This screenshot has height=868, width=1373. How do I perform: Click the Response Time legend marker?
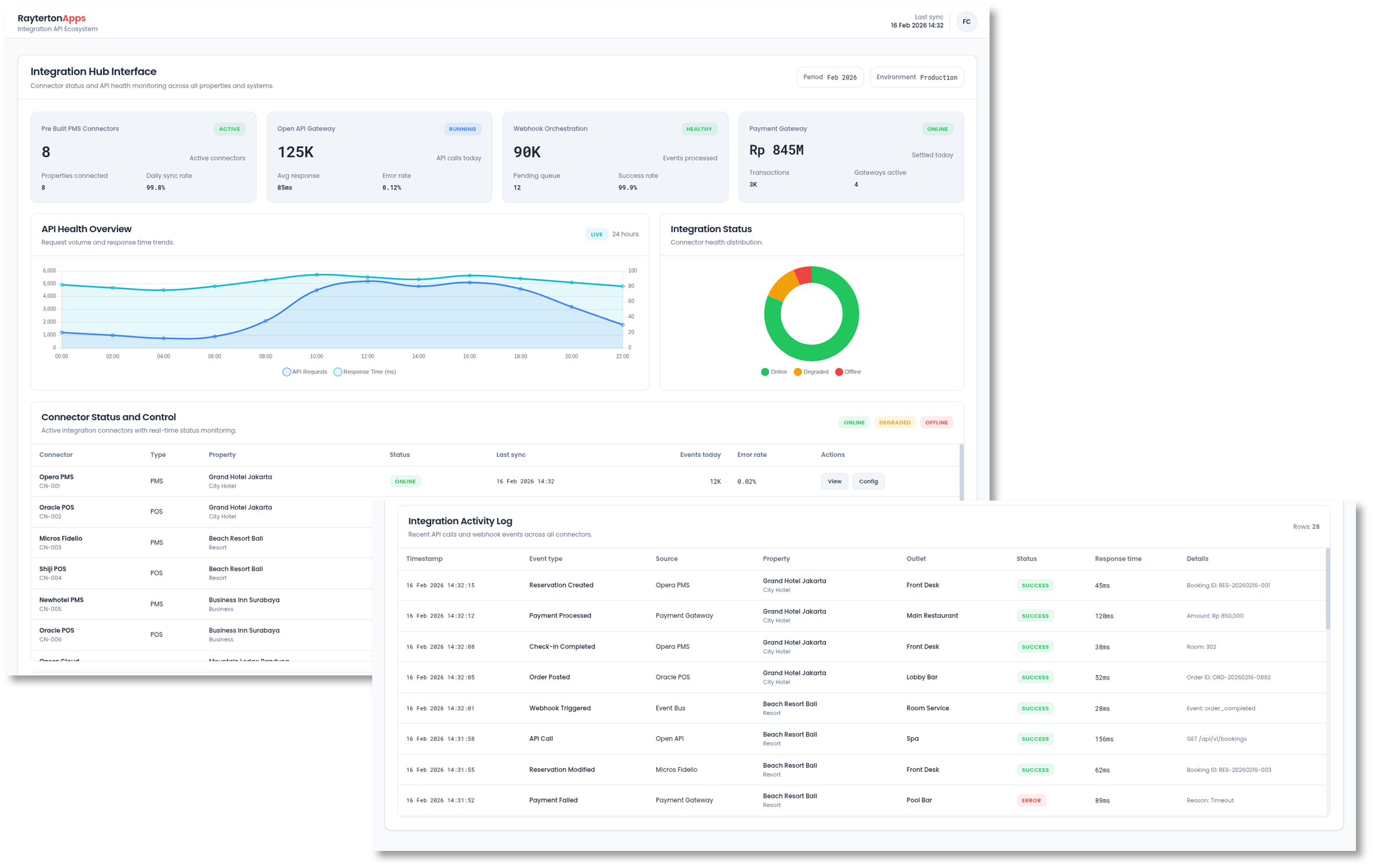(338, 372)
